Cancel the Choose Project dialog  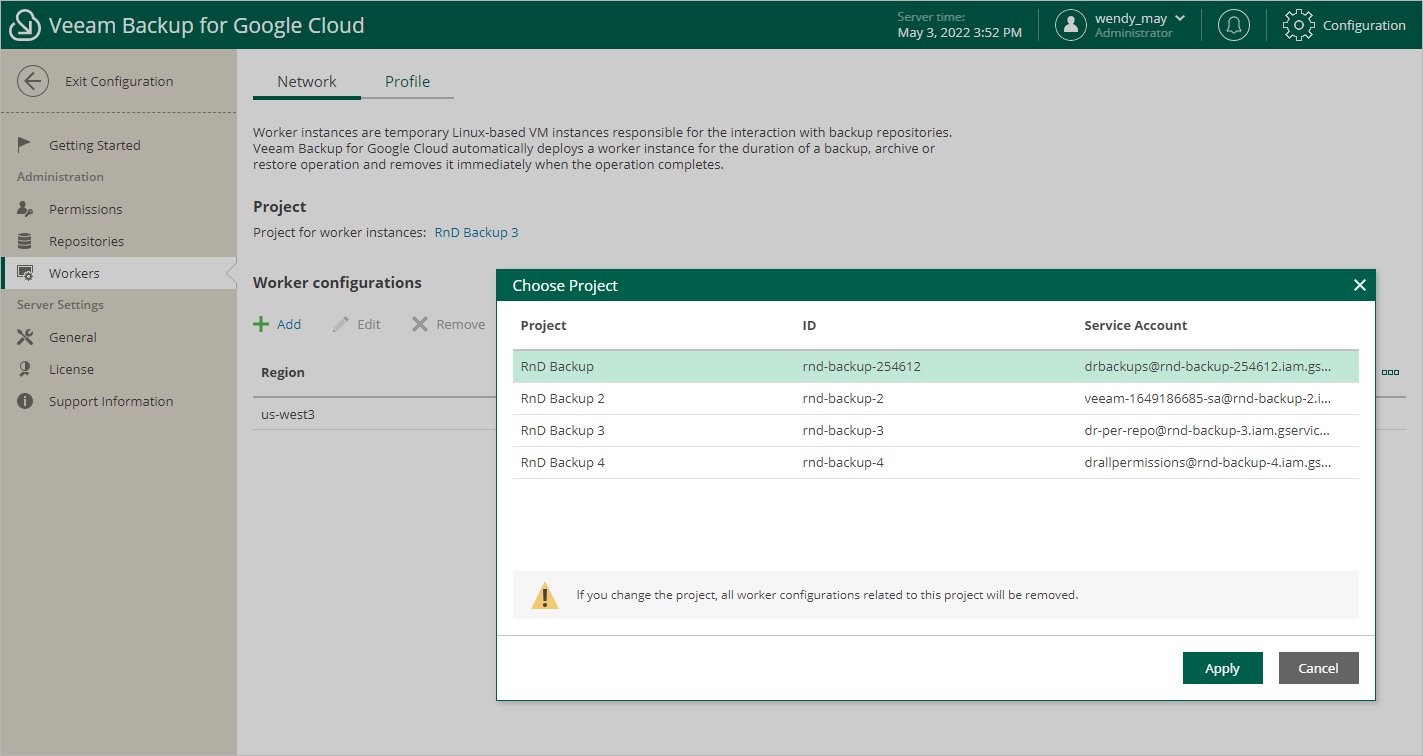[1318, 668]
